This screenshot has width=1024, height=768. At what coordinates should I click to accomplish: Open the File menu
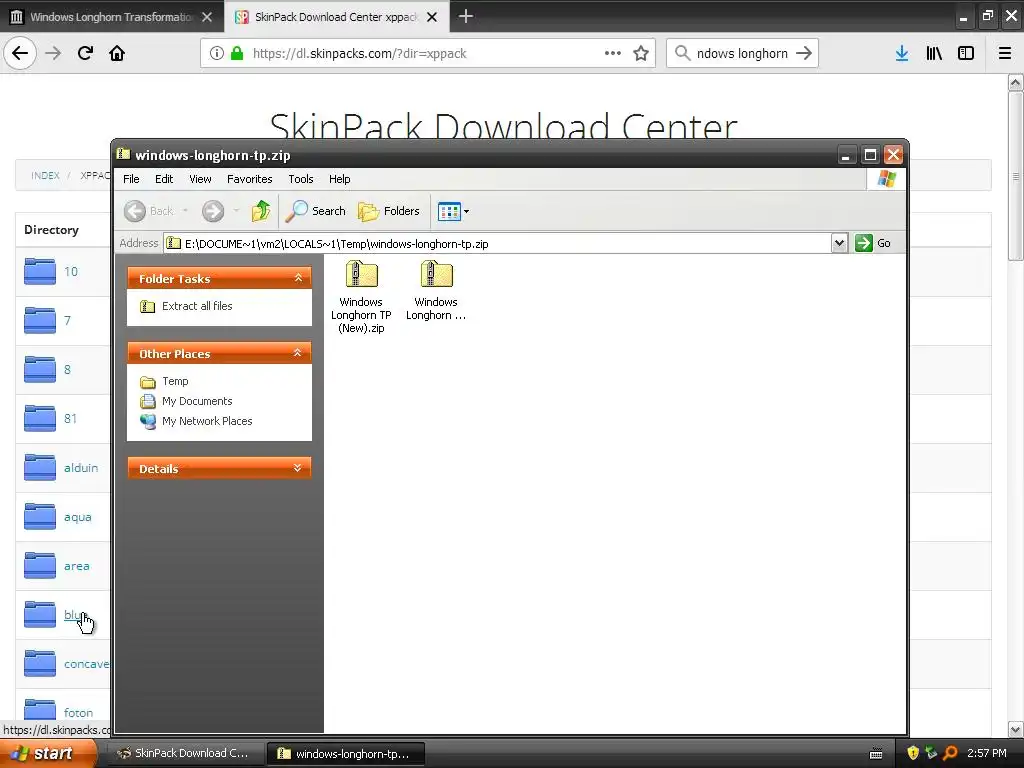click(131, 179)
